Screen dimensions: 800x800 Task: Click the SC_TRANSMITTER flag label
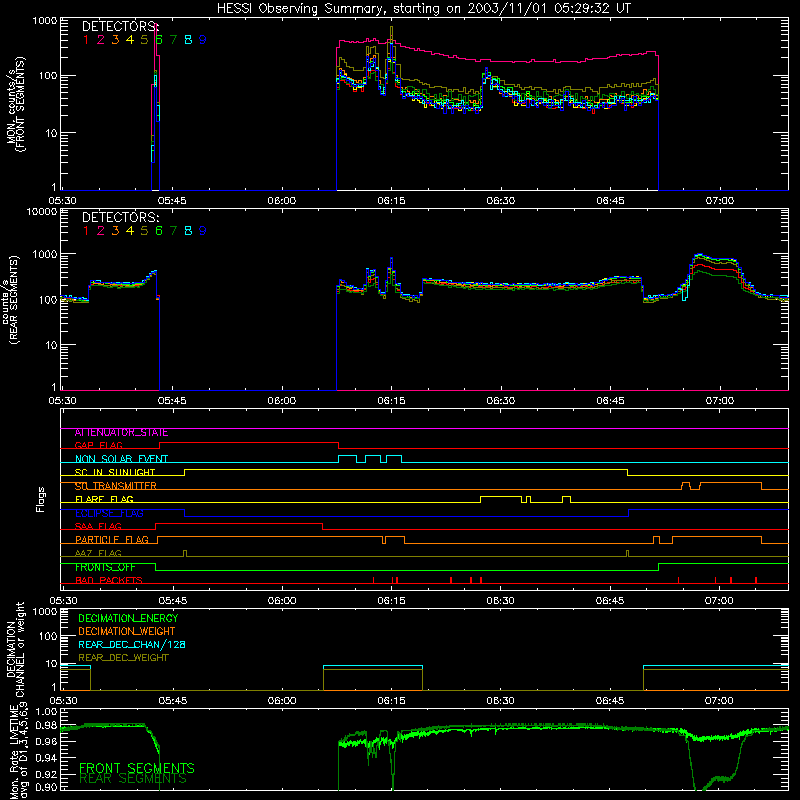(116, 486)
